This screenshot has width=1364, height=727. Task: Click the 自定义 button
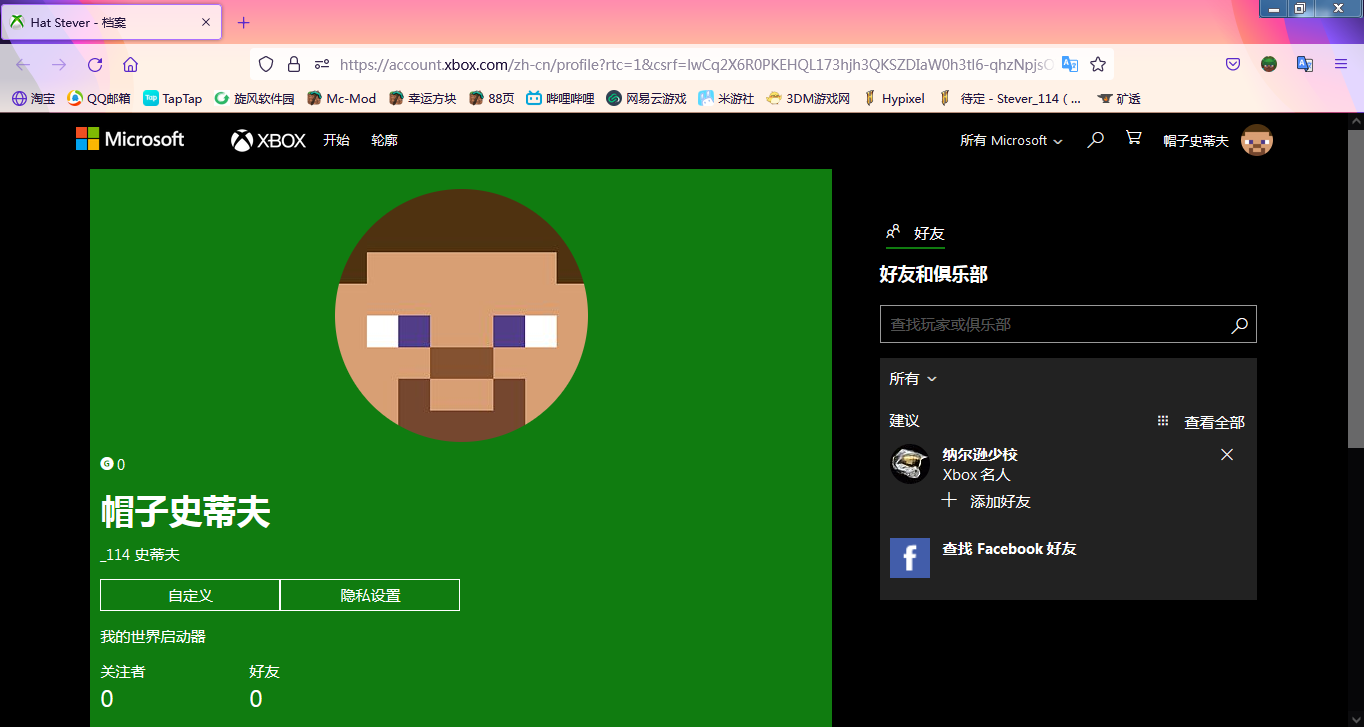pos(190,595)
